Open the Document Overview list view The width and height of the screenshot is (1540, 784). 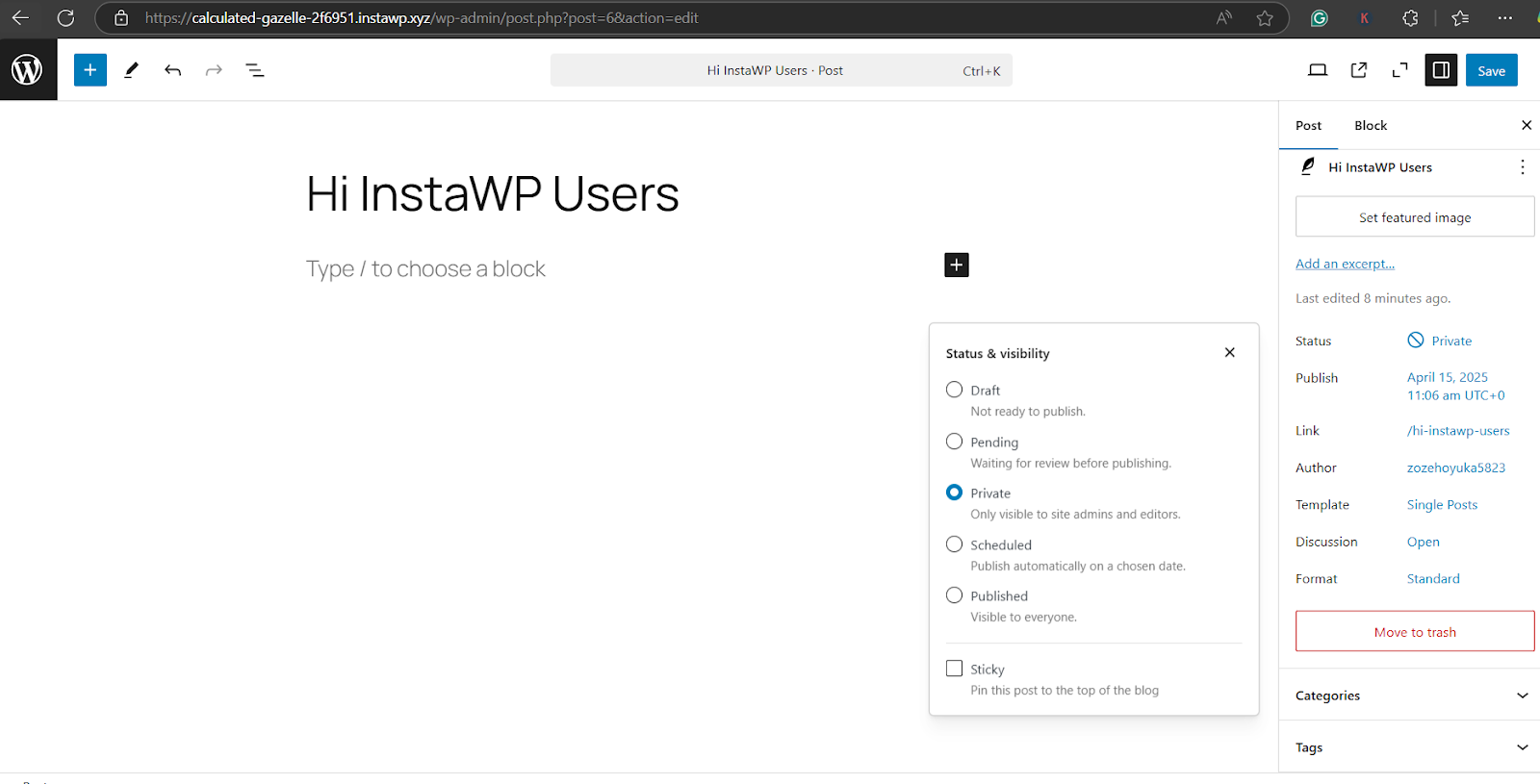pos(255,70)
